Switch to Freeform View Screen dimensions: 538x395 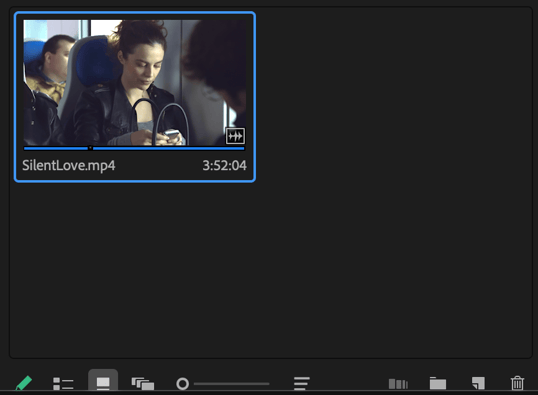(x=143, y=383)
